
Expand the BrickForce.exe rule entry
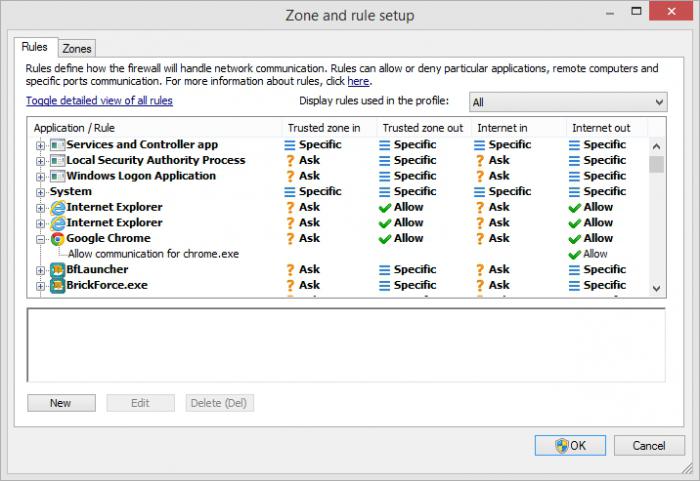pos(41,286)
